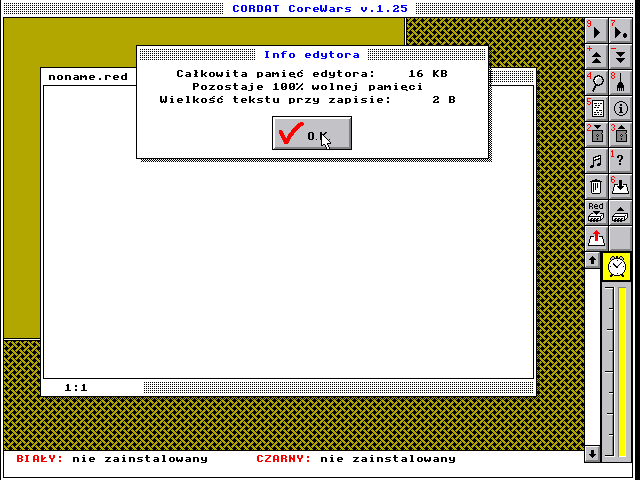The width and height of the screenshot is (640, 480).
Task: Click the trash can delete icon
Action: 596,186
